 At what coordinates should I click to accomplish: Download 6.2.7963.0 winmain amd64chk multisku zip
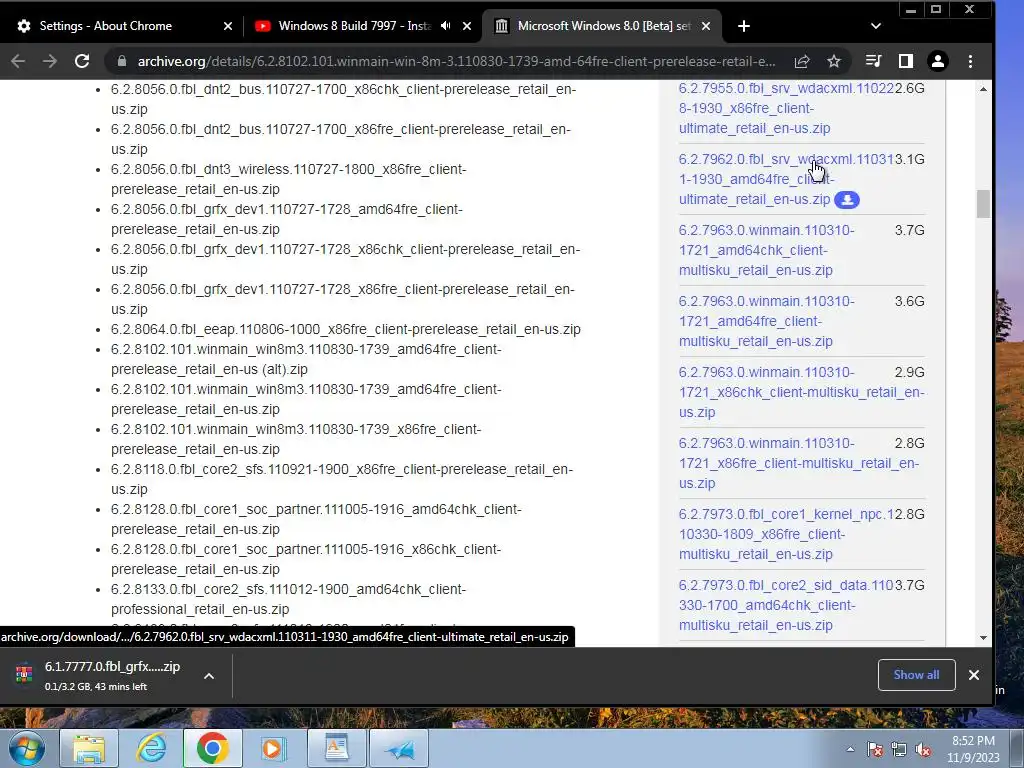767,250
